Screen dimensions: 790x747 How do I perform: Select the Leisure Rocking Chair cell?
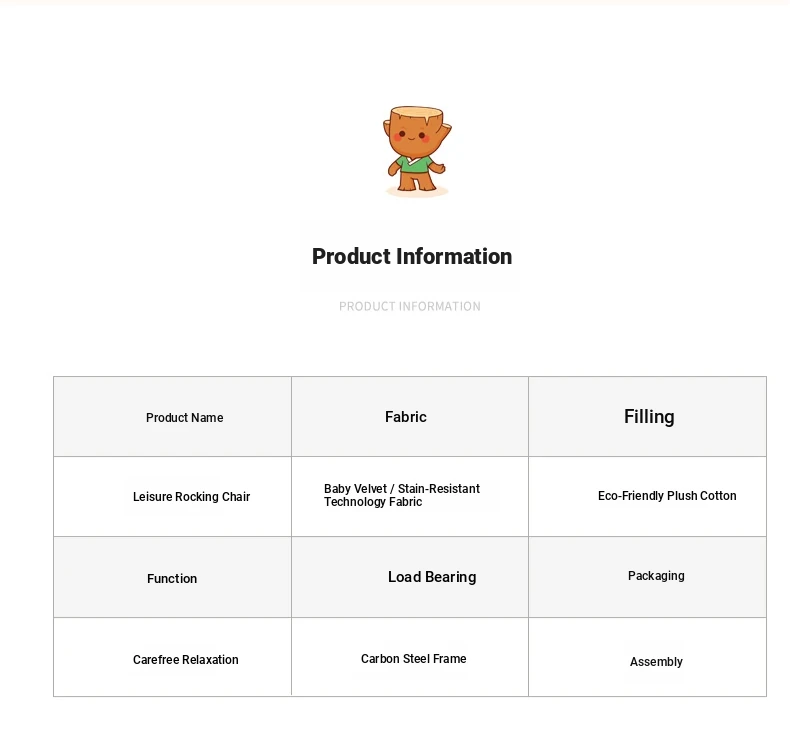[172, 497]
